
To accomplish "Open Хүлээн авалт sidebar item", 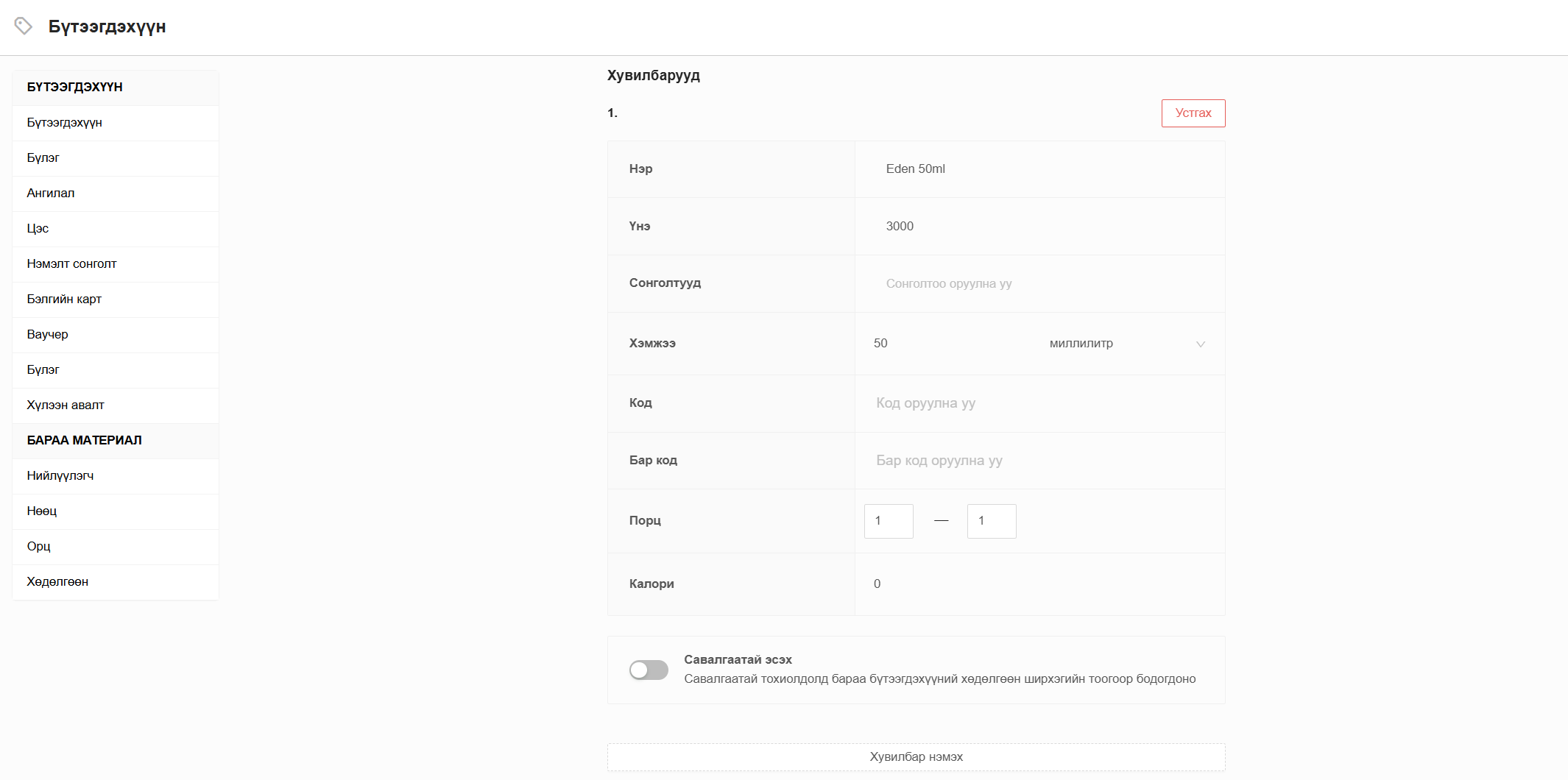I will pos(66,405).
